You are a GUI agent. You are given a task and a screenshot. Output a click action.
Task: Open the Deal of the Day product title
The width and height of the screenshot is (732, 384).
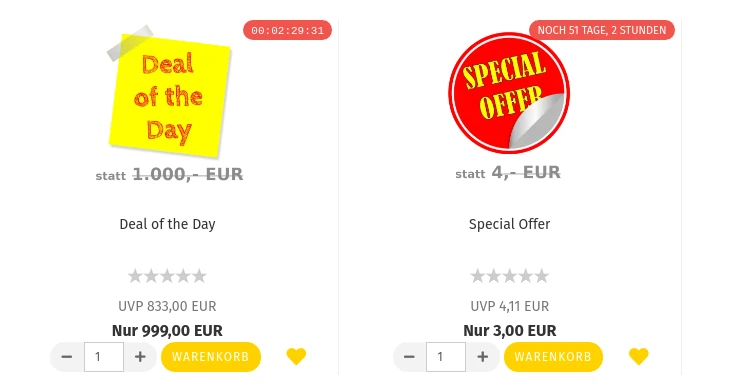tap(167, 224)
